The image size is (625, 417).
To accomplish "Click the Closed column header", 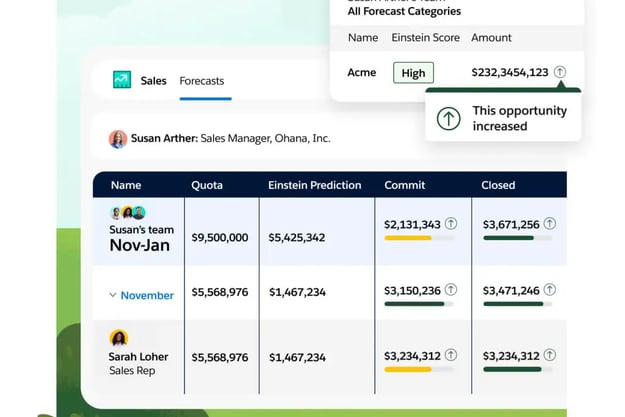I will [x=498, y=185].
